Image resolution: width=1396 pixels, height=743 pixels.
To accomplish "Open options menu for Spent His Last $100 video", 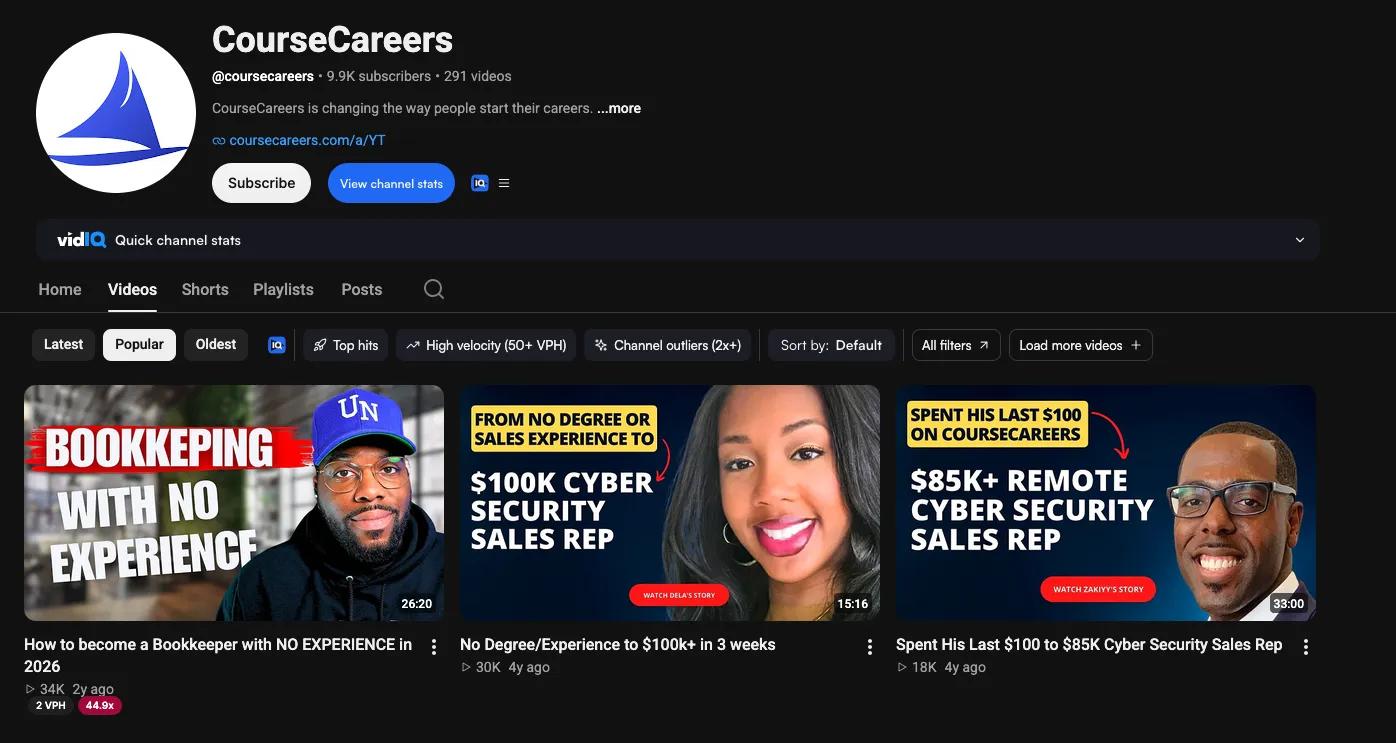I will pyautogui.click(x=1306, y=647).
